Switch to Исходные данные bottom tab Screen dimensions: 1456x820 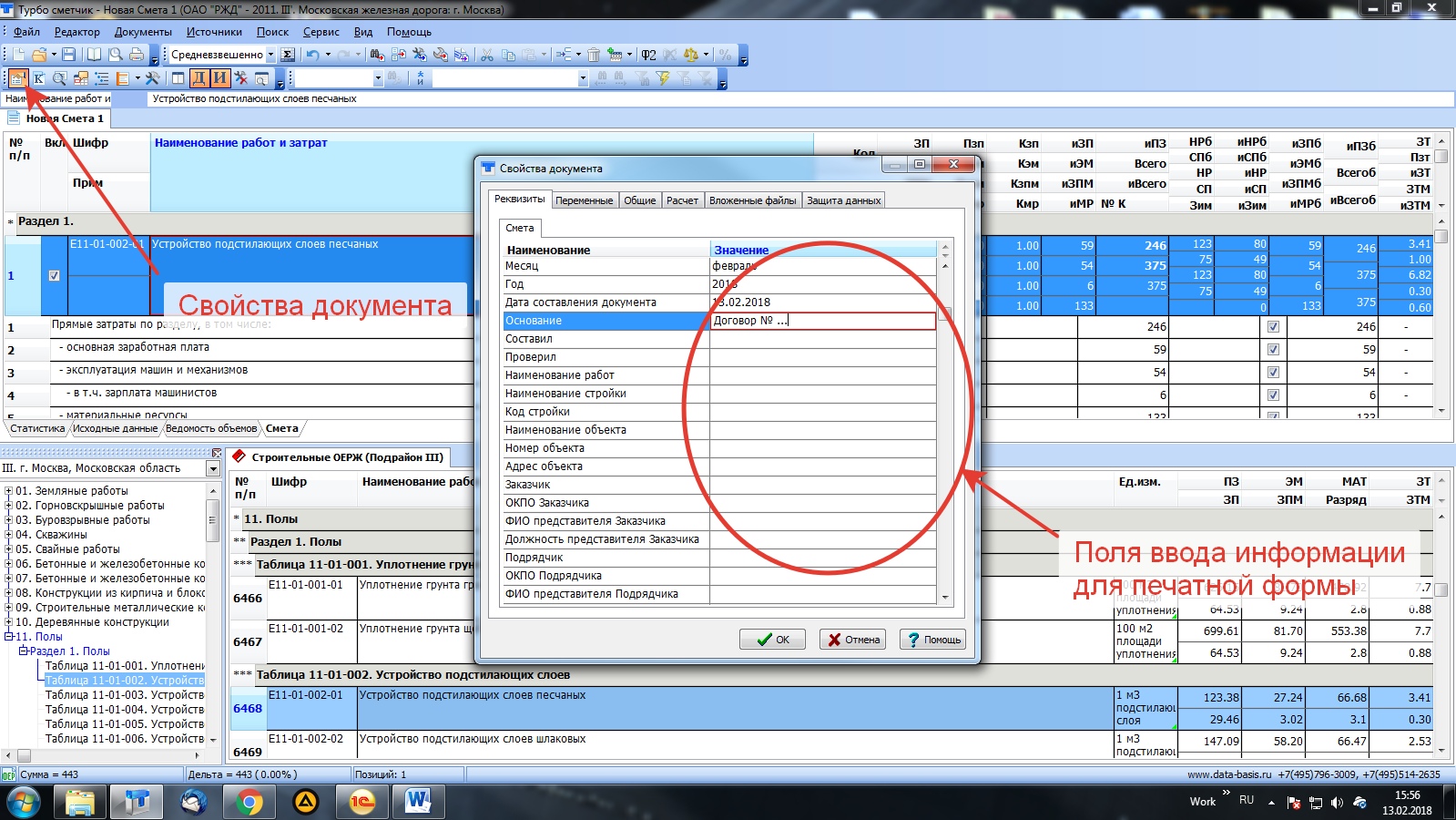pyautogui.click(x=115, y=428)
